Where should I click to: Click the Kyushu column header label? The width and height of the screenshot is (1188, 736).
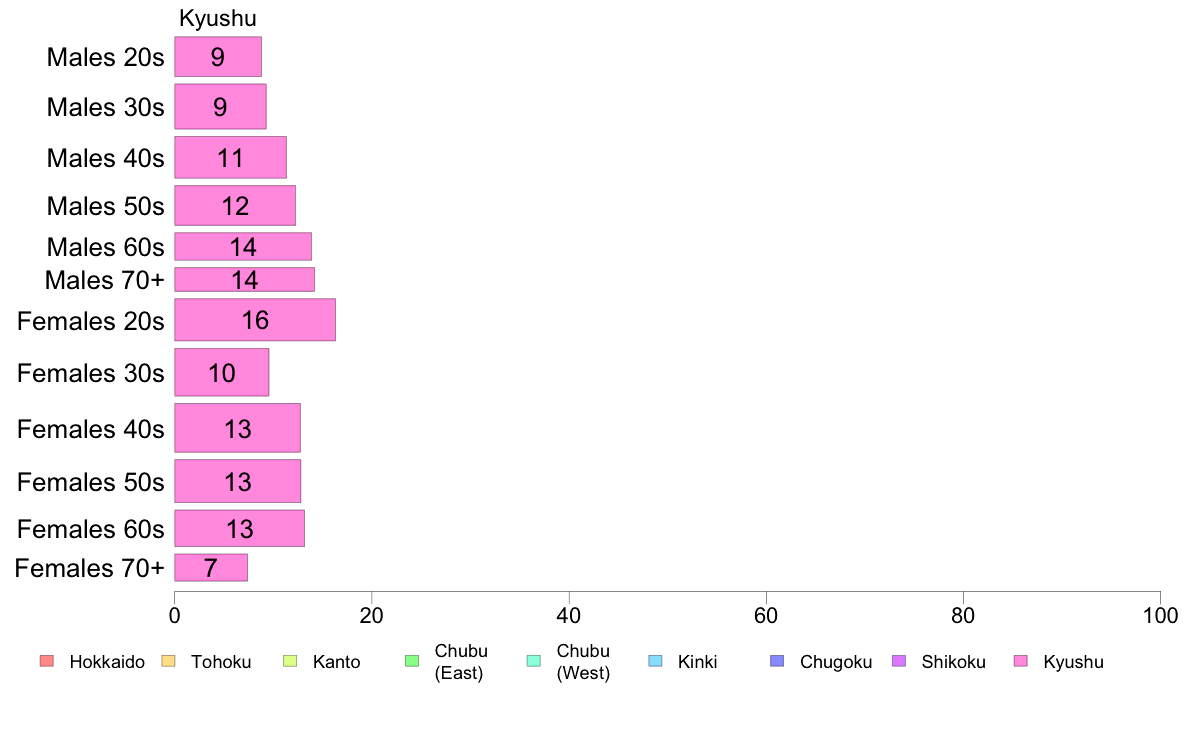pyautogui.click(x=217, y=18)
